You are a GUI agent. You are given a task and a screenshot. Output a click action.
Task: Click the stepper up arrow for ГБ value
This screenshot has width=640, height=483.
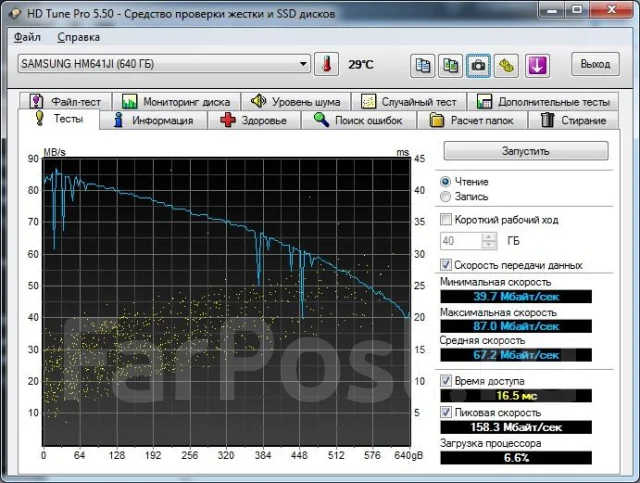(x=489, y=237)
